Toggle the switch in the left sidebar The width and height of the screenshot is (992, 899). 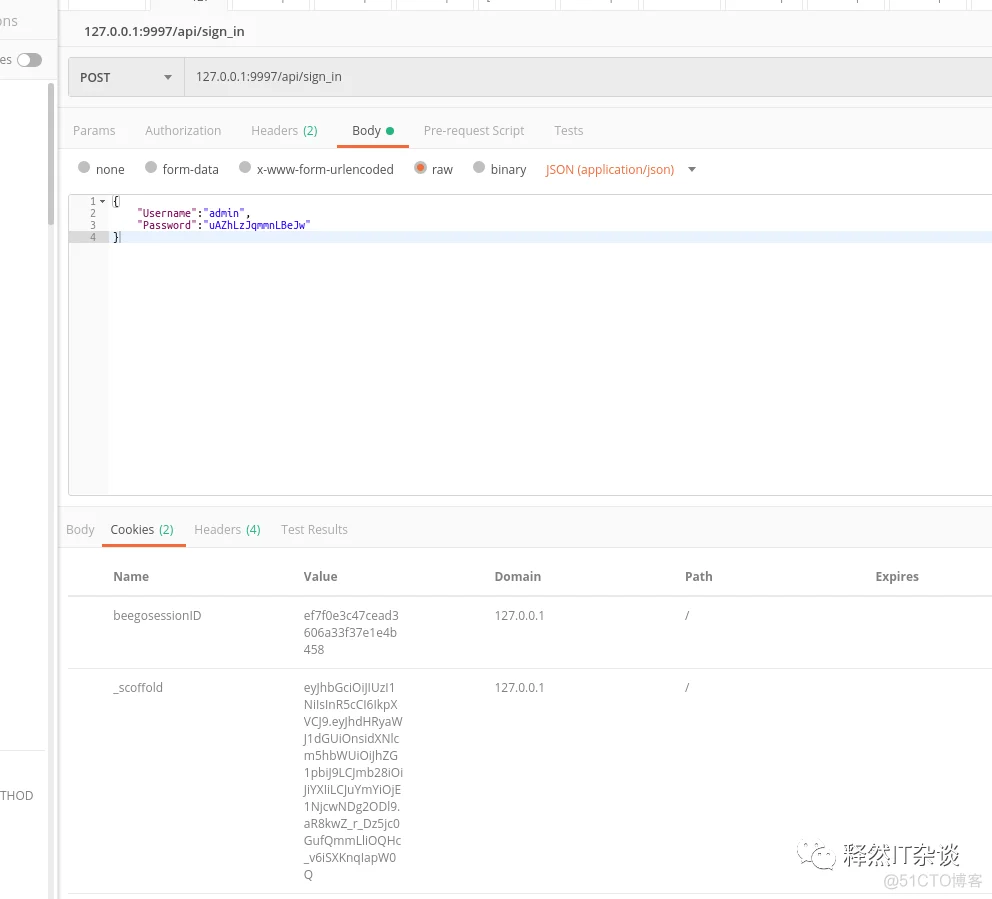[29, 60]
